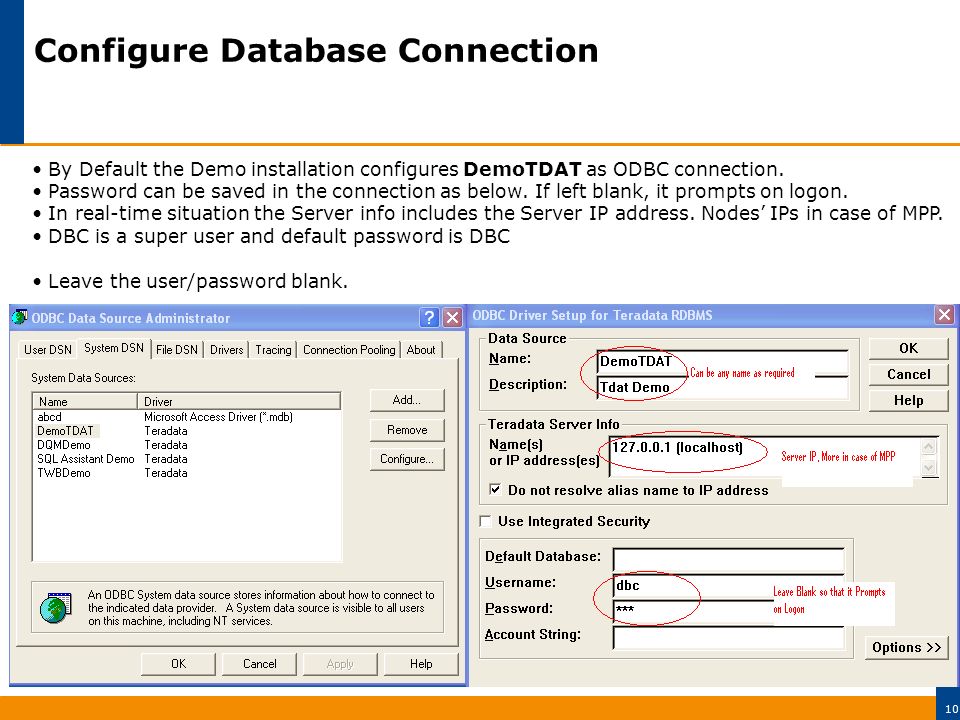Open the User DSN tab

(x=48, y=350)
